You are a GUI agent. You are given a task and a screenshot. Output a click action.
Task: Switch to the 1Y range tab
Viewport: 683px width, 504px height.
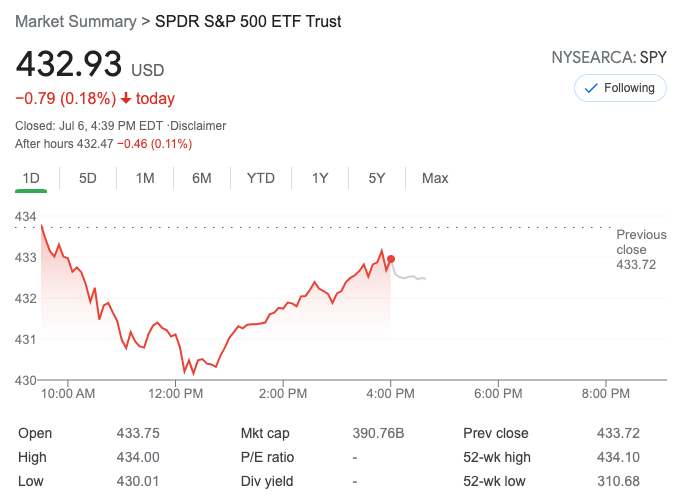(320, 178)
